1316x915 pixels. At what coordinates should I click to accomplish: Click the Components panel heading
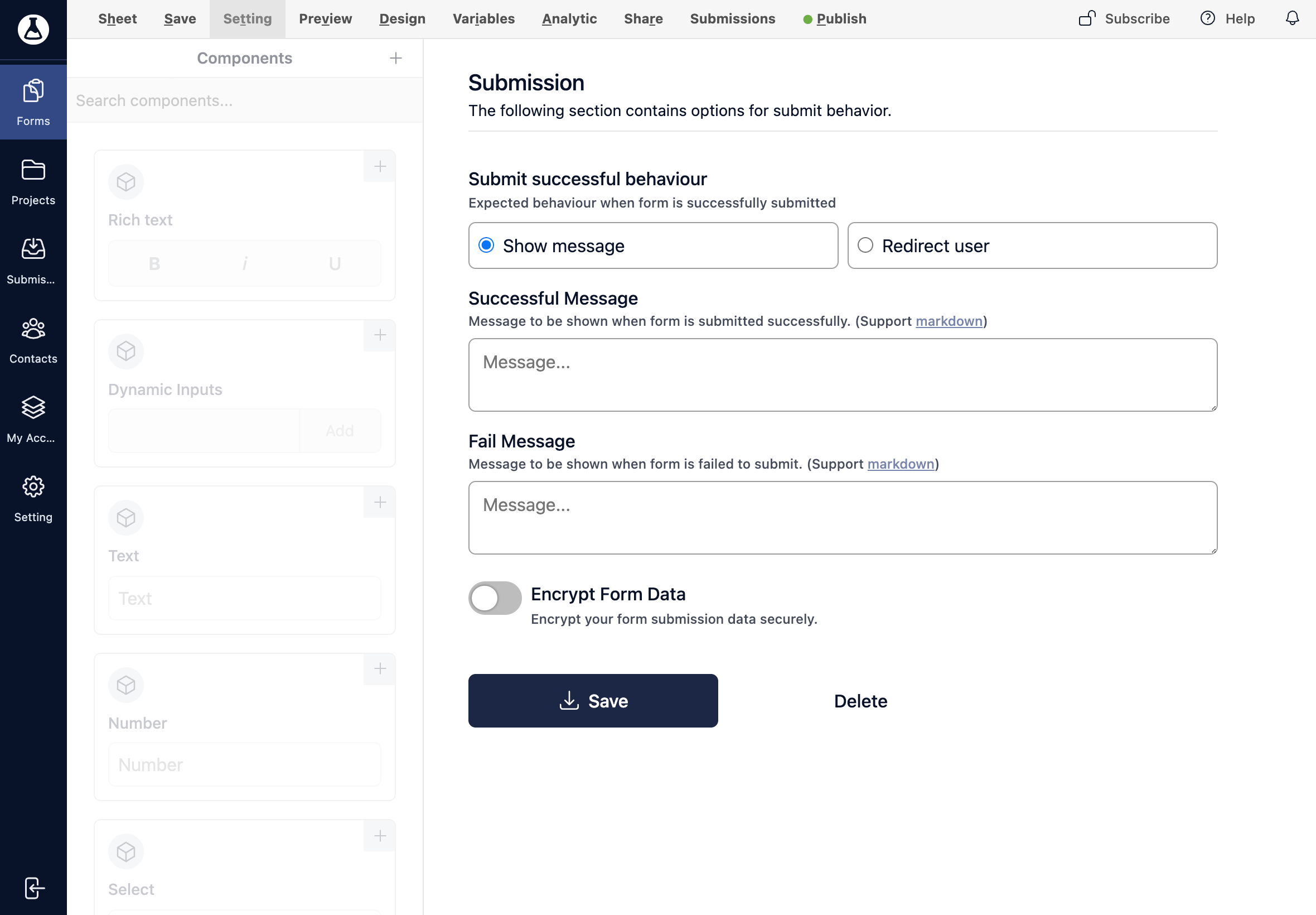pyautogui.click(x=245, y=58)
